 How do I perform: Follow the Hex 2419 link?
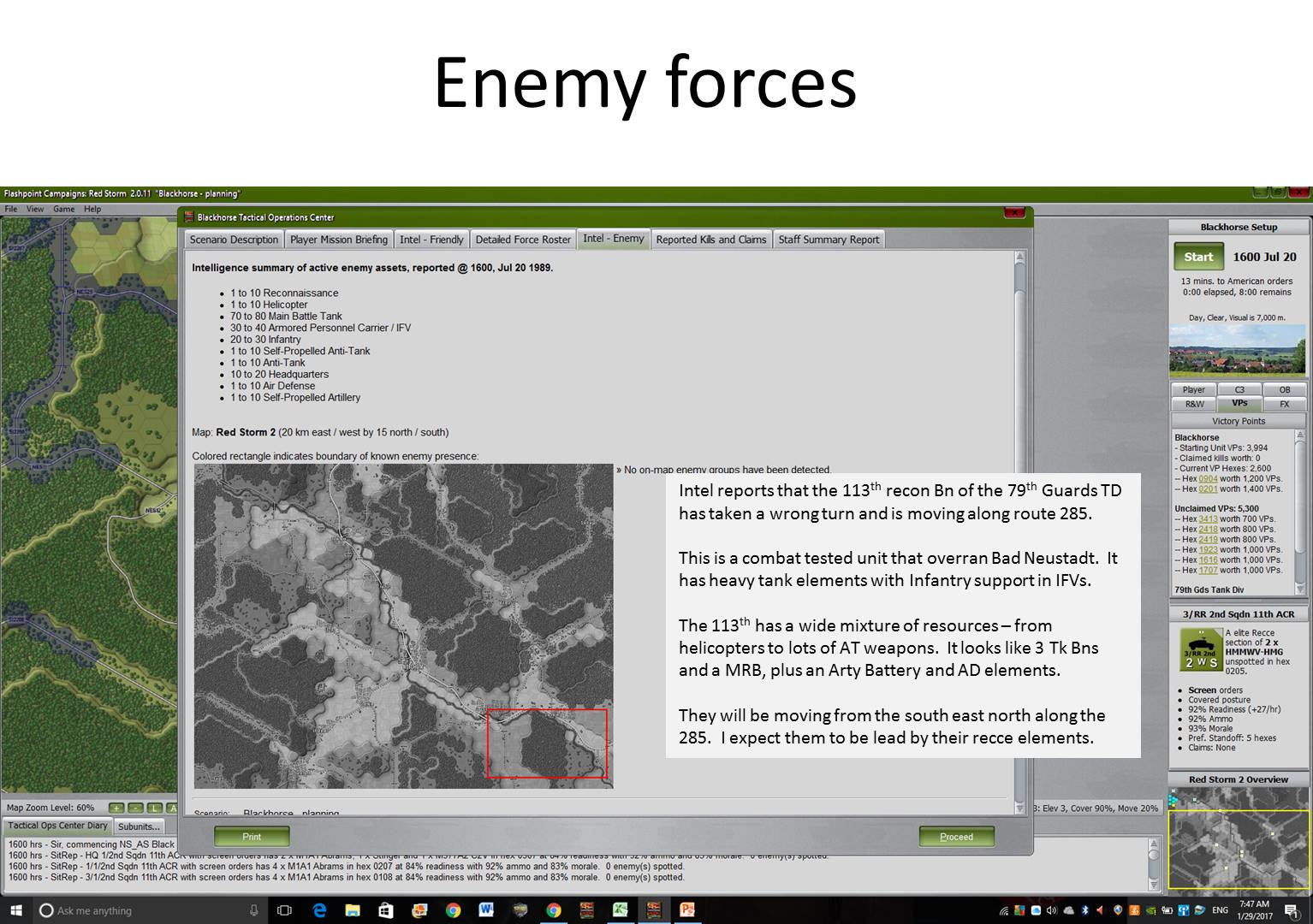coord(1208,540)
